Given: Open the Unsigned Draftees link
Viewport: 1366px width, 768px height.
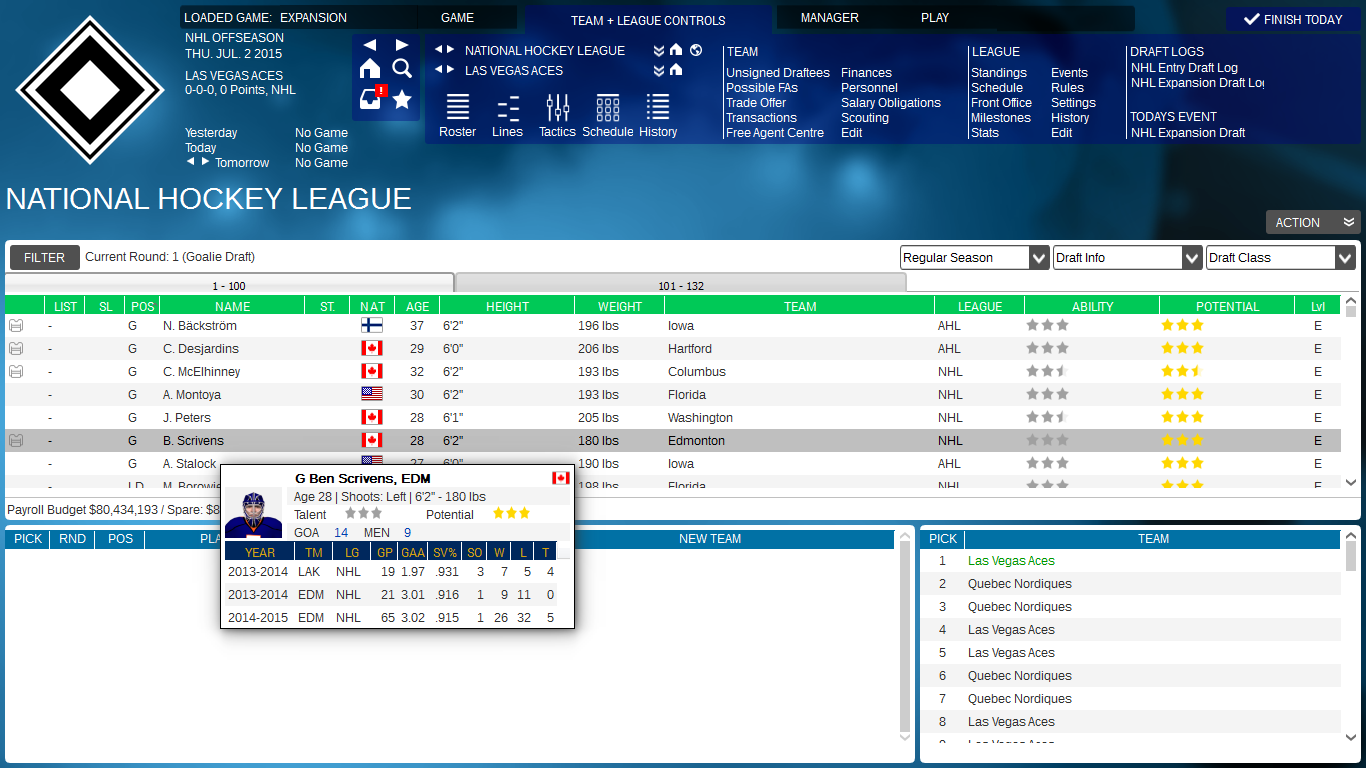Looking at the screenshot, I should click(778, 73).
